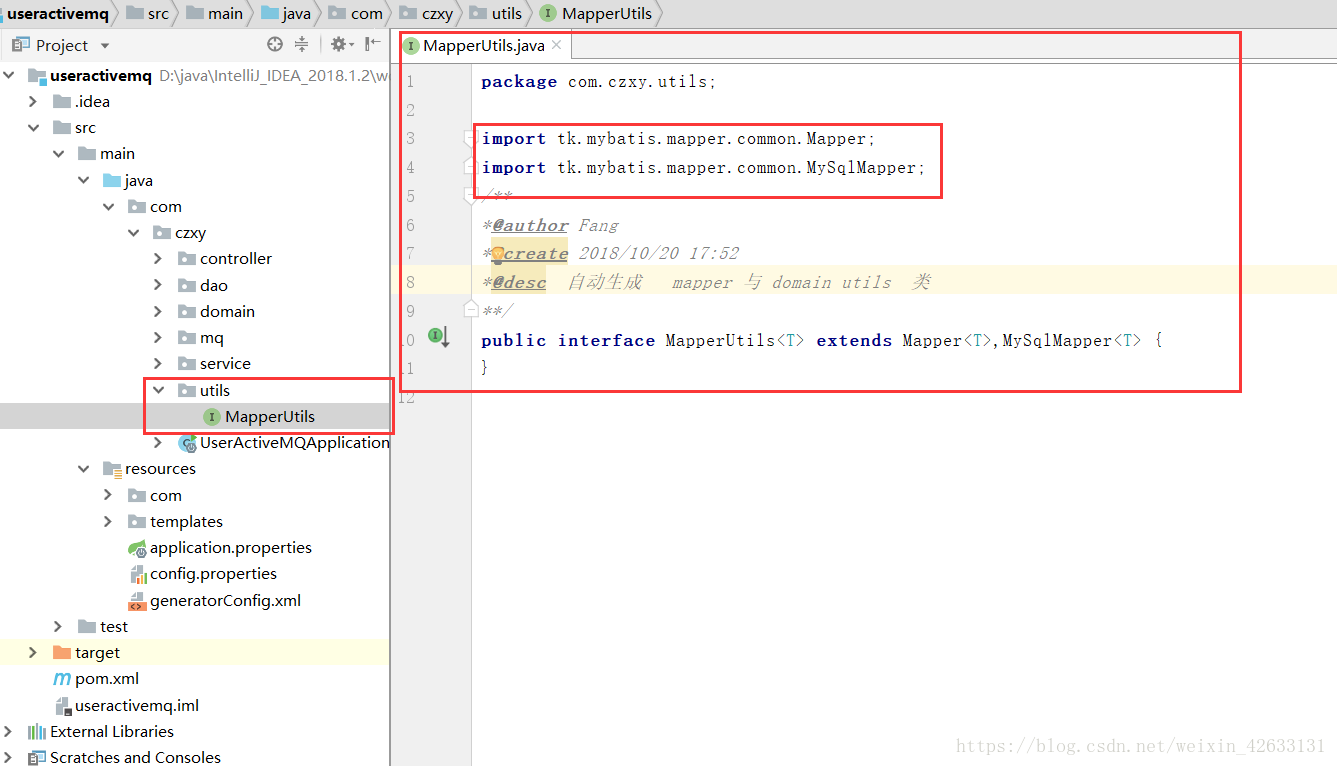This screenshot has width=1337, height=766.
Task: Click the @desc tag in the comment
Action: 519,282
